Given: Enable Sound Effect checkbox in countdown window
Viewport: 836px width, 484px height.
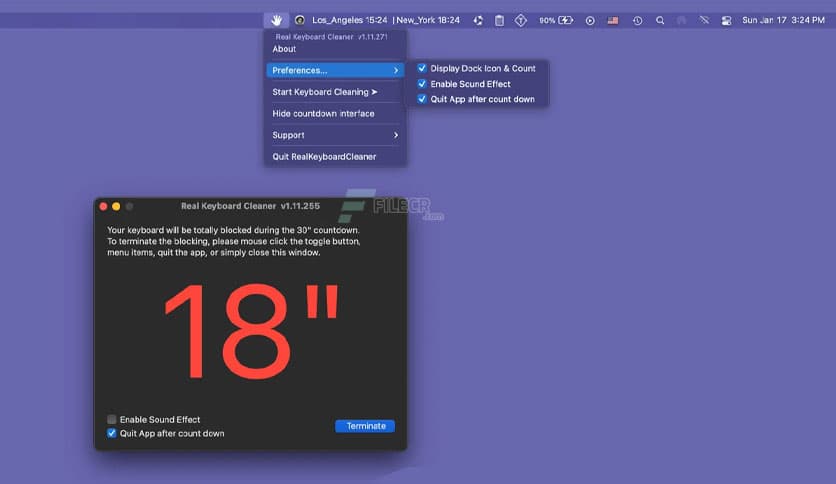Looking at the screenshot, I should (112, 420).
